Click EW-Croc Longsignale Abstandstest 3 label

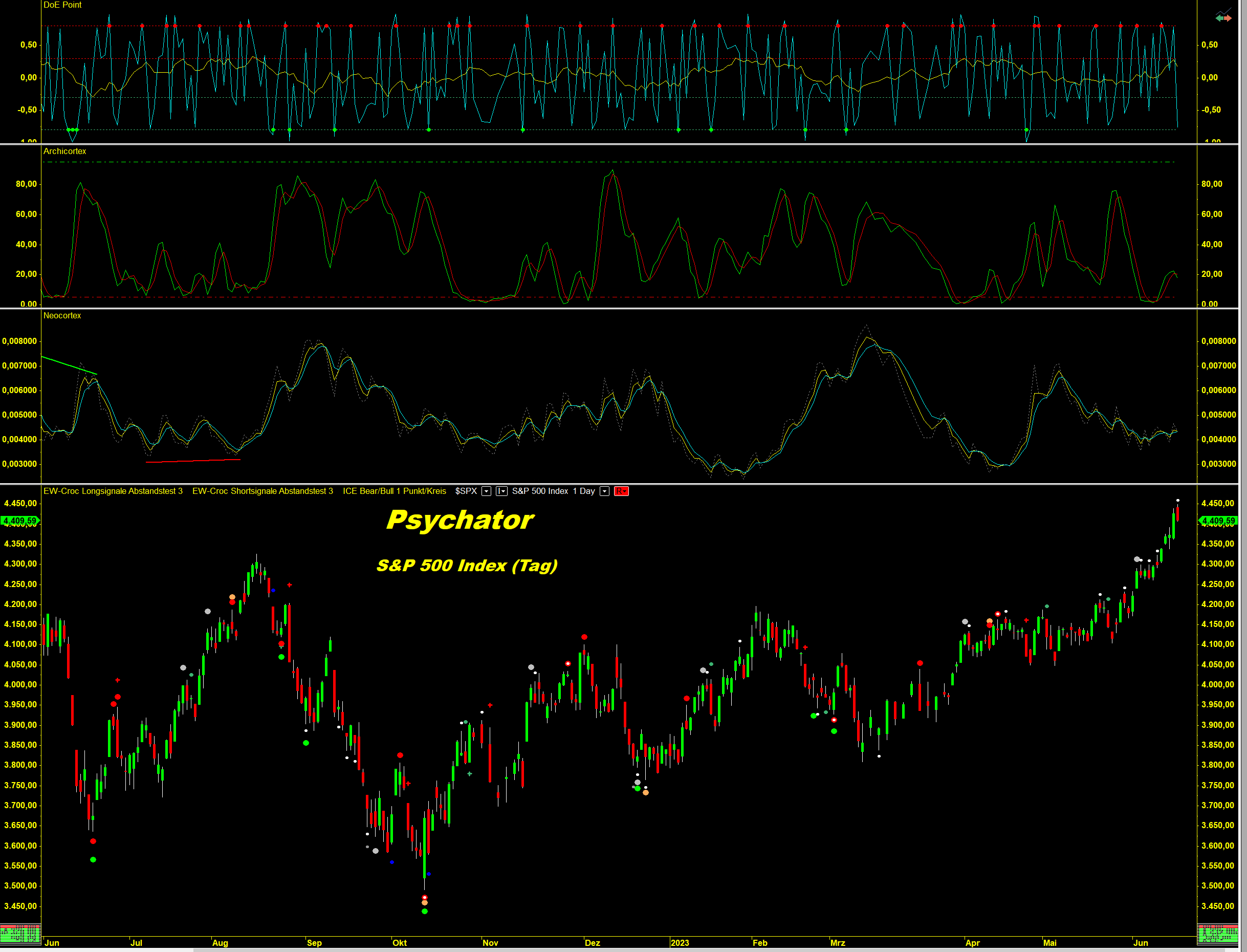point(113,491)
